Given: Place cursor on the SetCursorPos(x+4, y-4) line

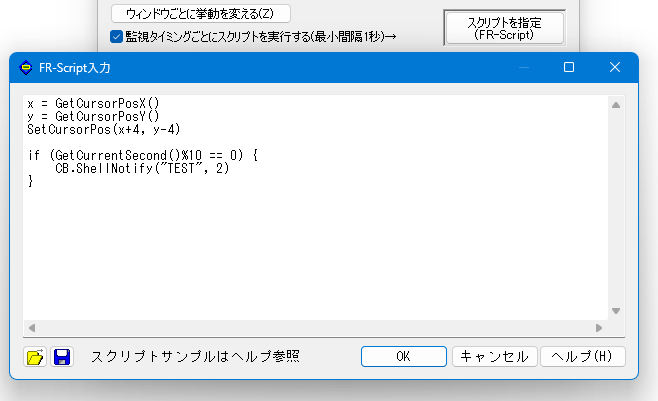Looking at the screenshot, I should coord(104,130).
